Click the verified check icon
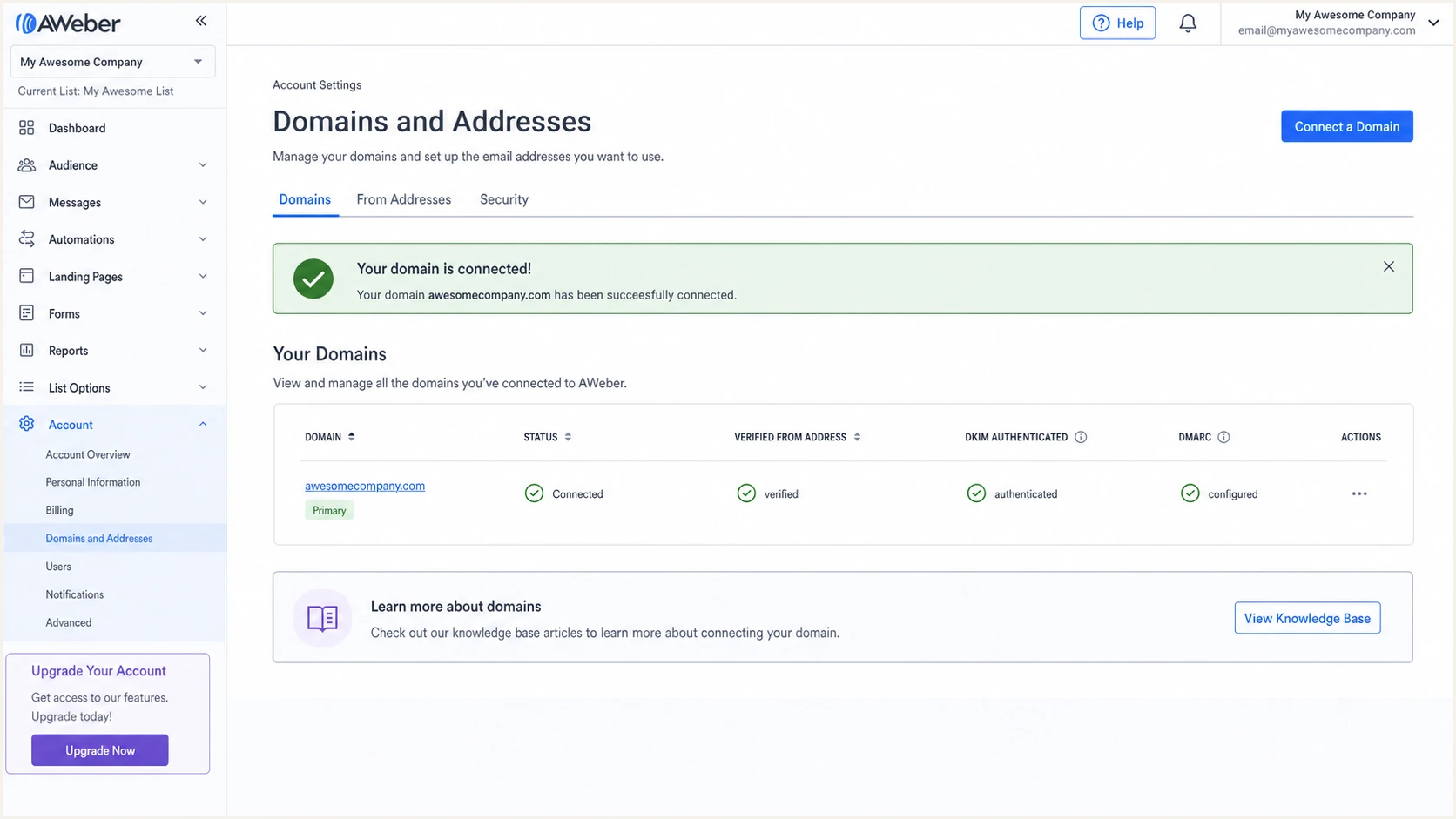The height and width of the screenshot is (819, 1456). click(746, 493)
